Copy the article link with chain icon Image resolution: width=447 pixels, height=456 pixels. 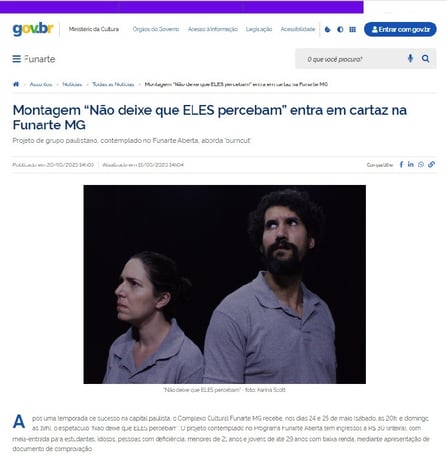click(x=431, y=164)
